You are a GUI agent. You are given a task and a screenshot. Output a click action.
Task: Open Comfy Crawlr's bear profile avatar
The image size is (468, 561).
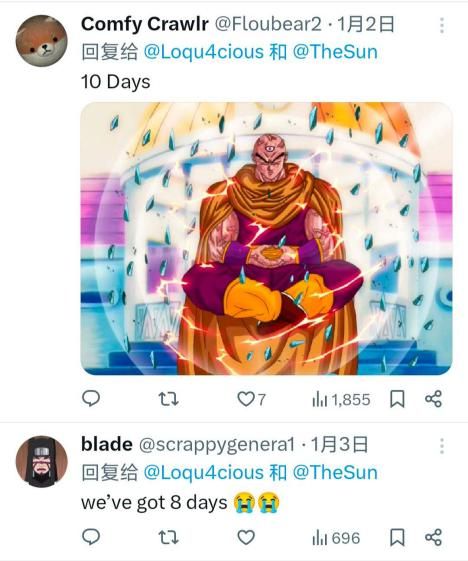(42, 41)
